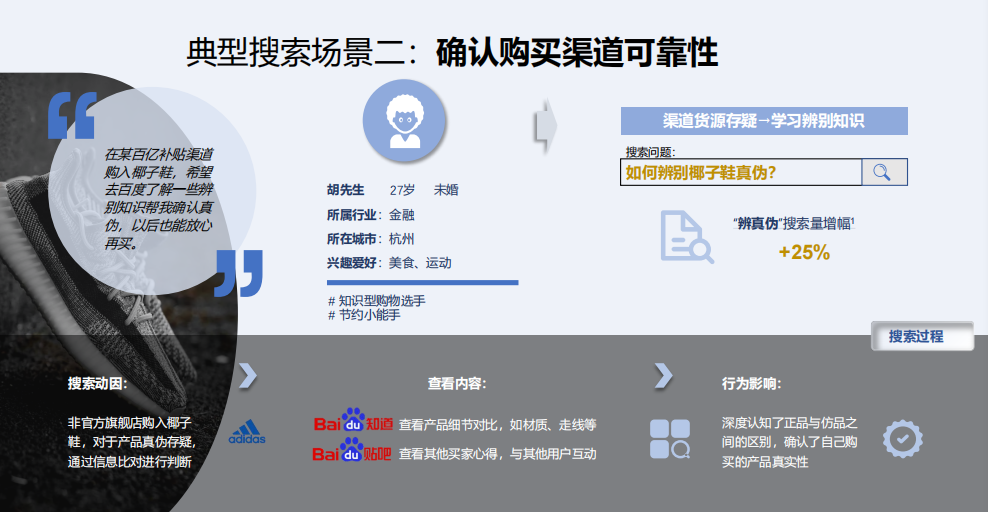Image resolution: width=988 pixels, height=512 pixels.
Task: Click the quote starting 在某百亿补贴渠道
Action: click(x=159, y=198)
